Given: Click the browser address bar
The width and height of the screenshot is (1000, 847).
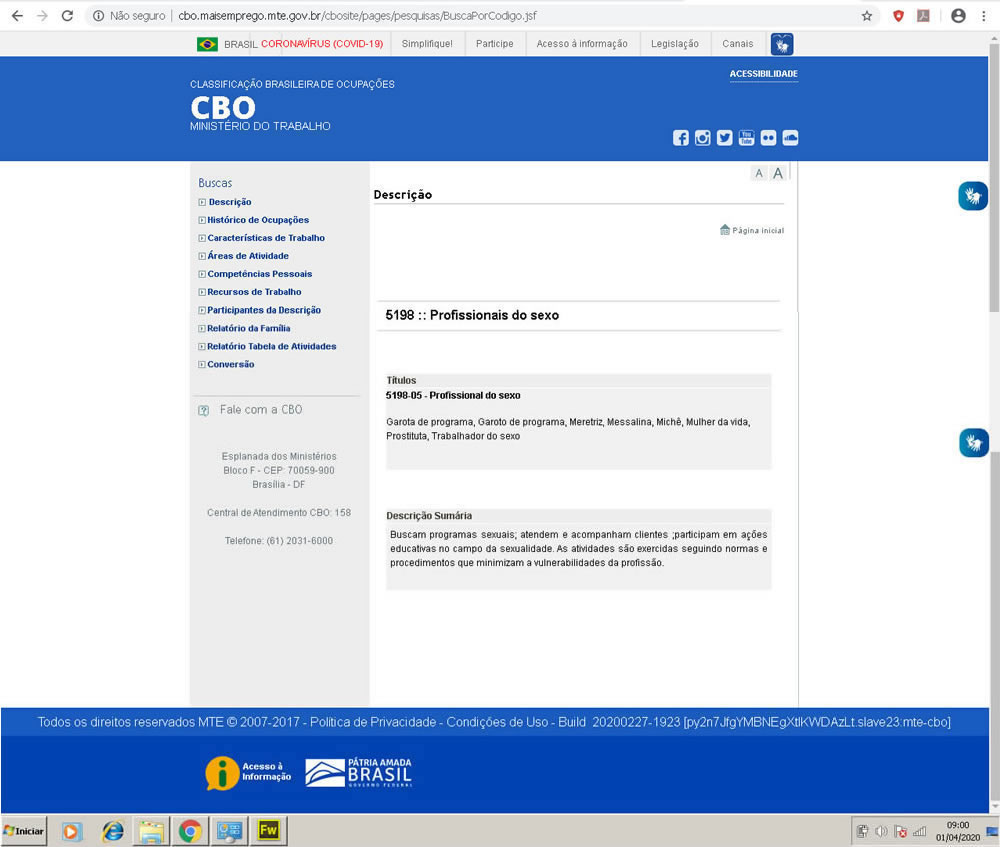Looking at the screenshot, I should point(500,16).
